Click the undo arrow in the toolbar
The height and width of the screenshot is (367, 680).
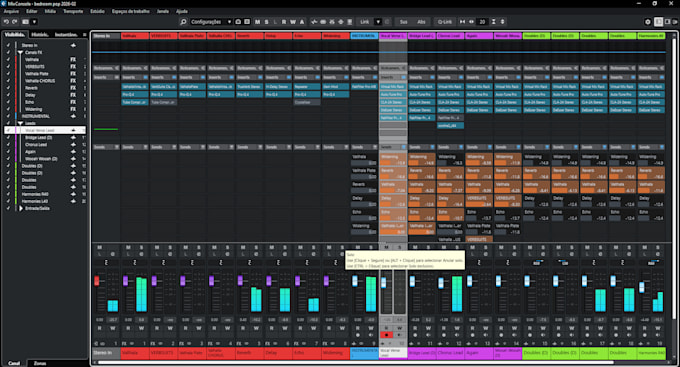click(x=6, y=22)
